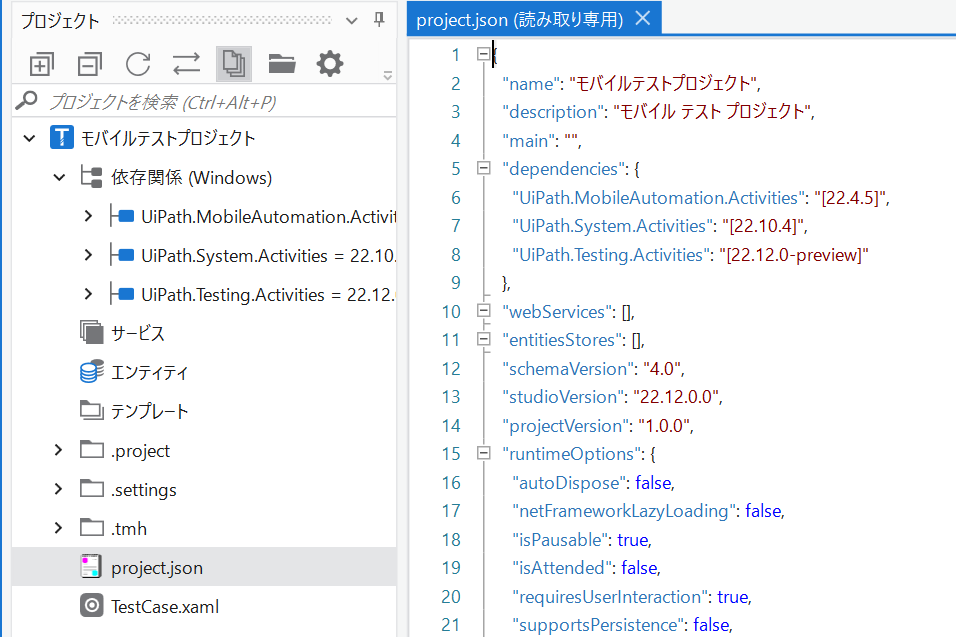Click the "isAttended" key text
The image size is (956, 637).
click(563, 568)
